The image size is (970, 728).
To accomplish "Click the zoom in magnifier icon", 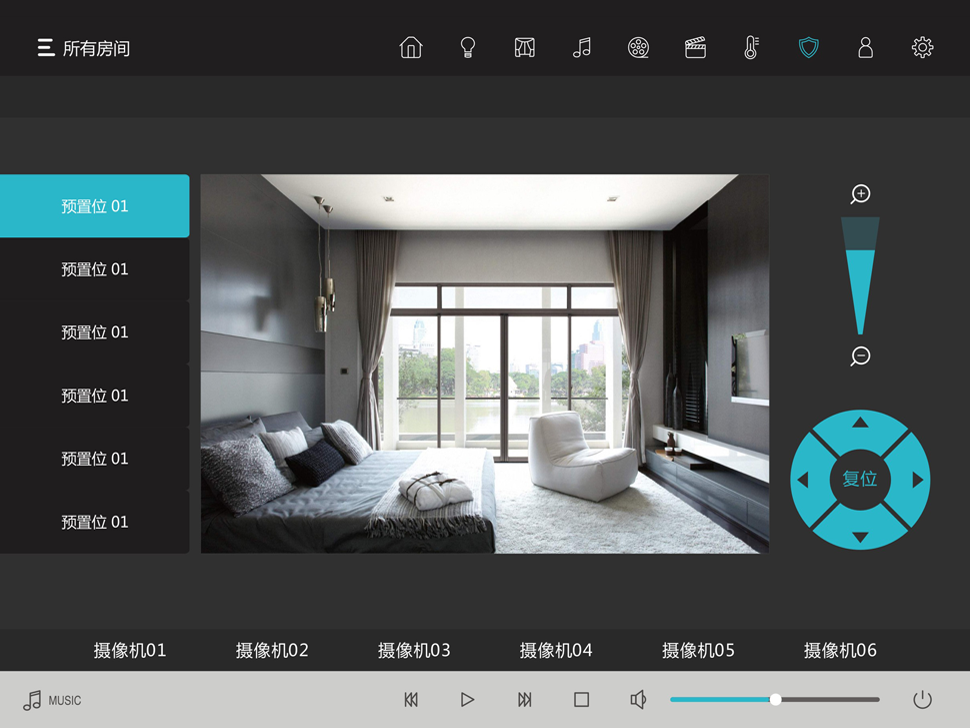I will (x=860, y=194).
